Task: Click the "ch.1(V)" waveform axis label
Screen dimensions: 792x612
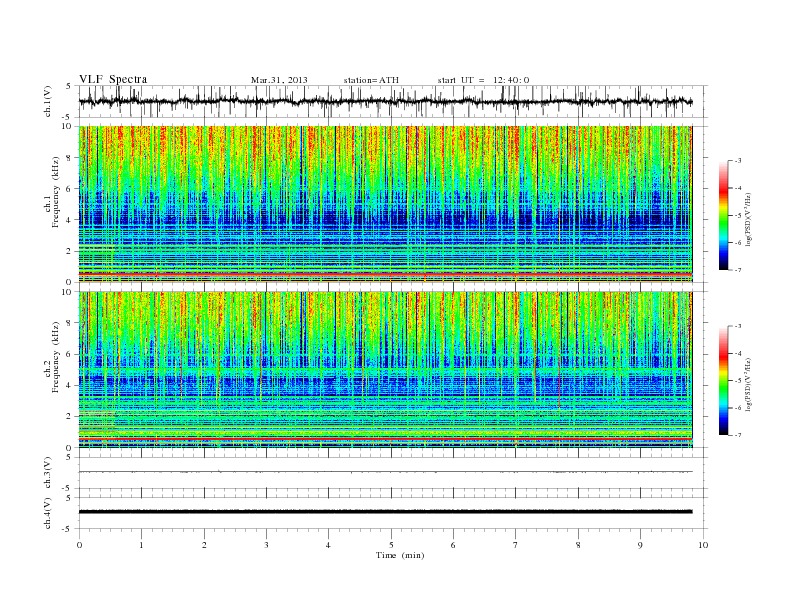Action: (48, 101)
